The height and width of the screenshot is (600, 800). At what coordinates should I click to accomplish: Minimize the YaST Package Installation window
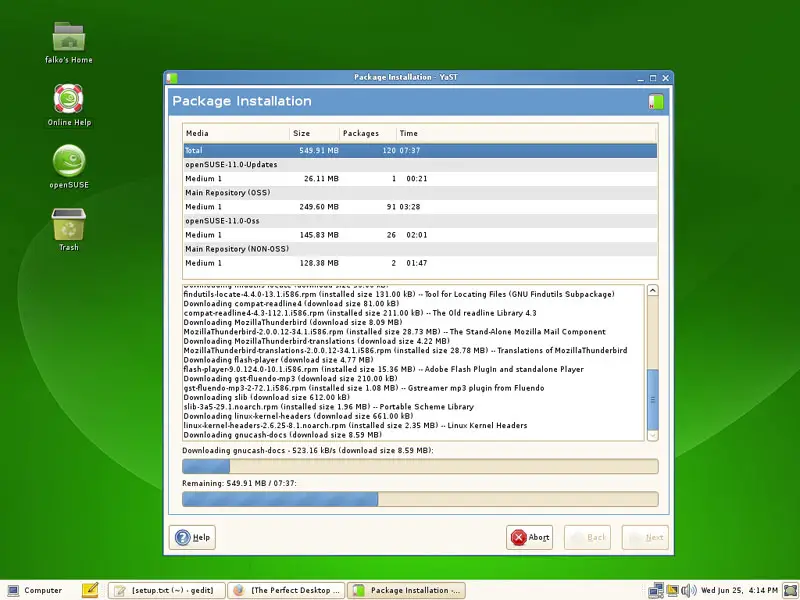tap(640, 78)
